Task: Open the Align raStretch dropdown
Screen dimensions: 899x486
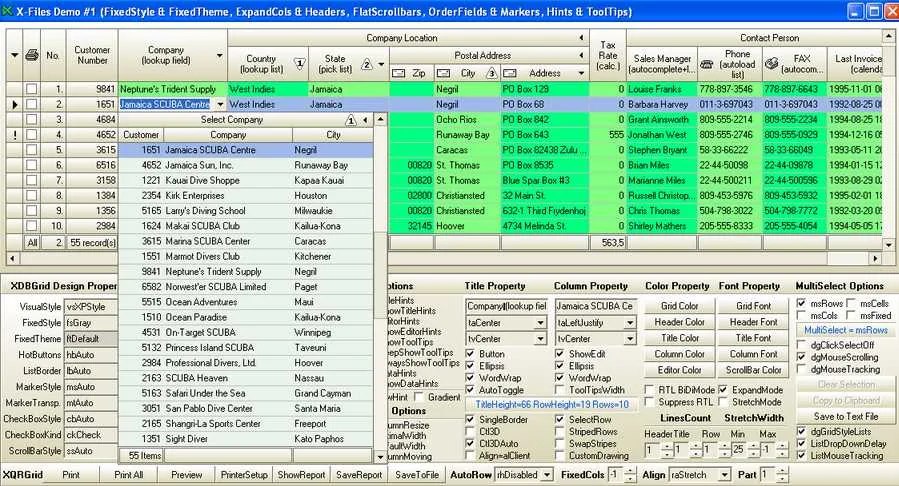Action: [x=725, y=475]
